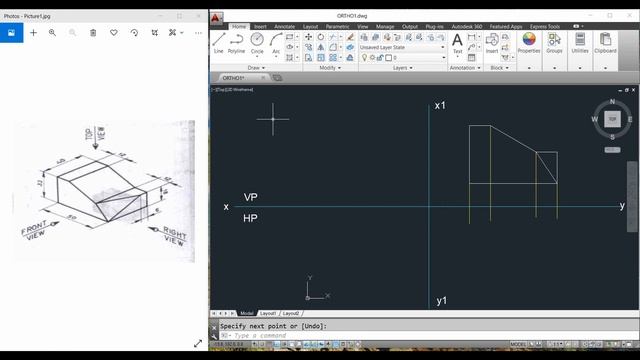The image size is (640, 360).
Task: Click the plus add icon in Photos
Action: [33, 33]
